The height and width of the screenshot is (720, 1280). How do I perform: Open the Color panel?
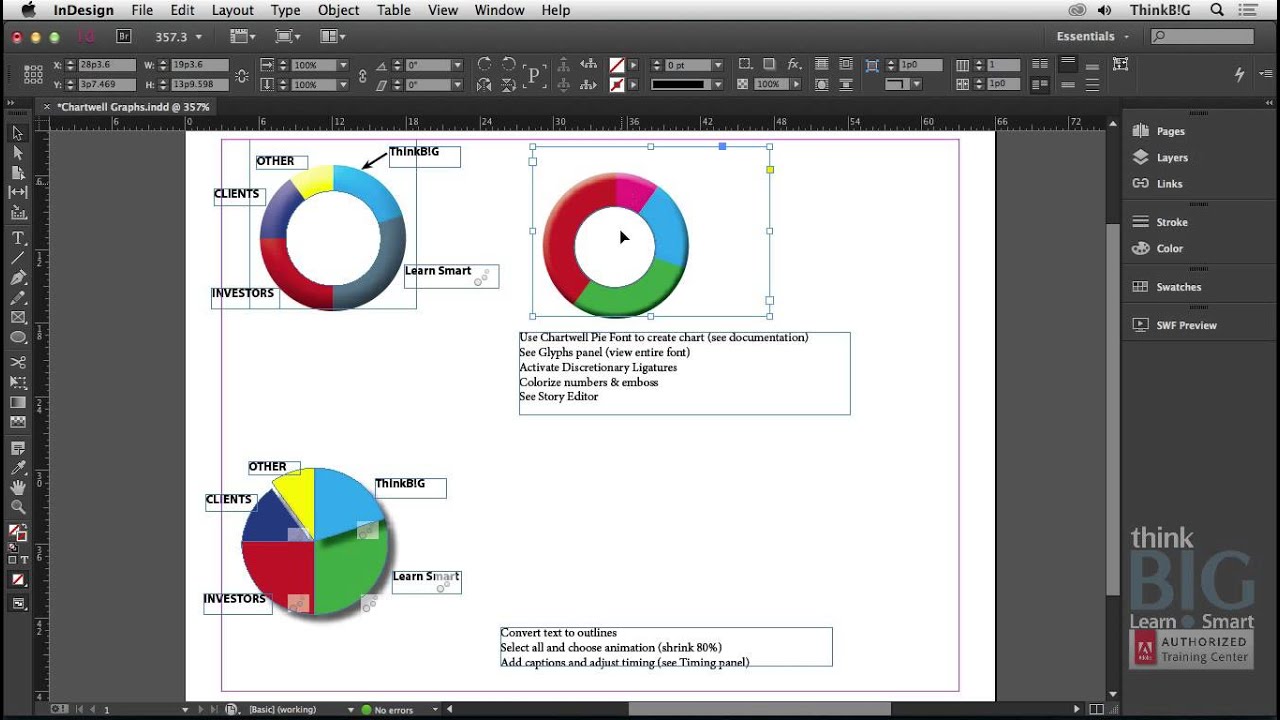[x=1169, y=248]
